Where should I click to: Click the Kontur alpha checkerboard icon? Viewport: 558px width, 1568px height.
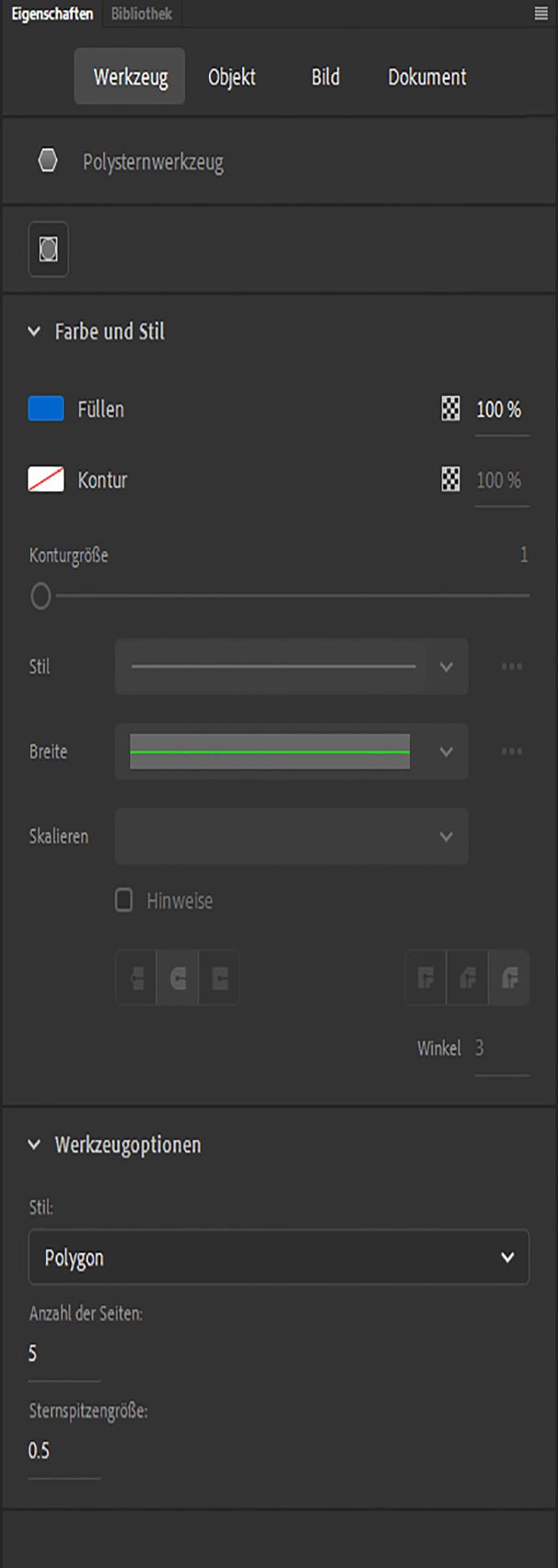click(x=450, y=479)
